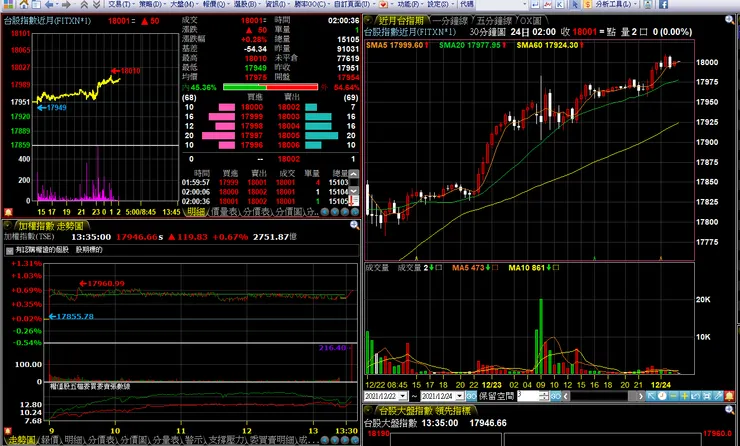
Task: Toggle the square box next to MA5 473
Action: click(x=495, y=268)
